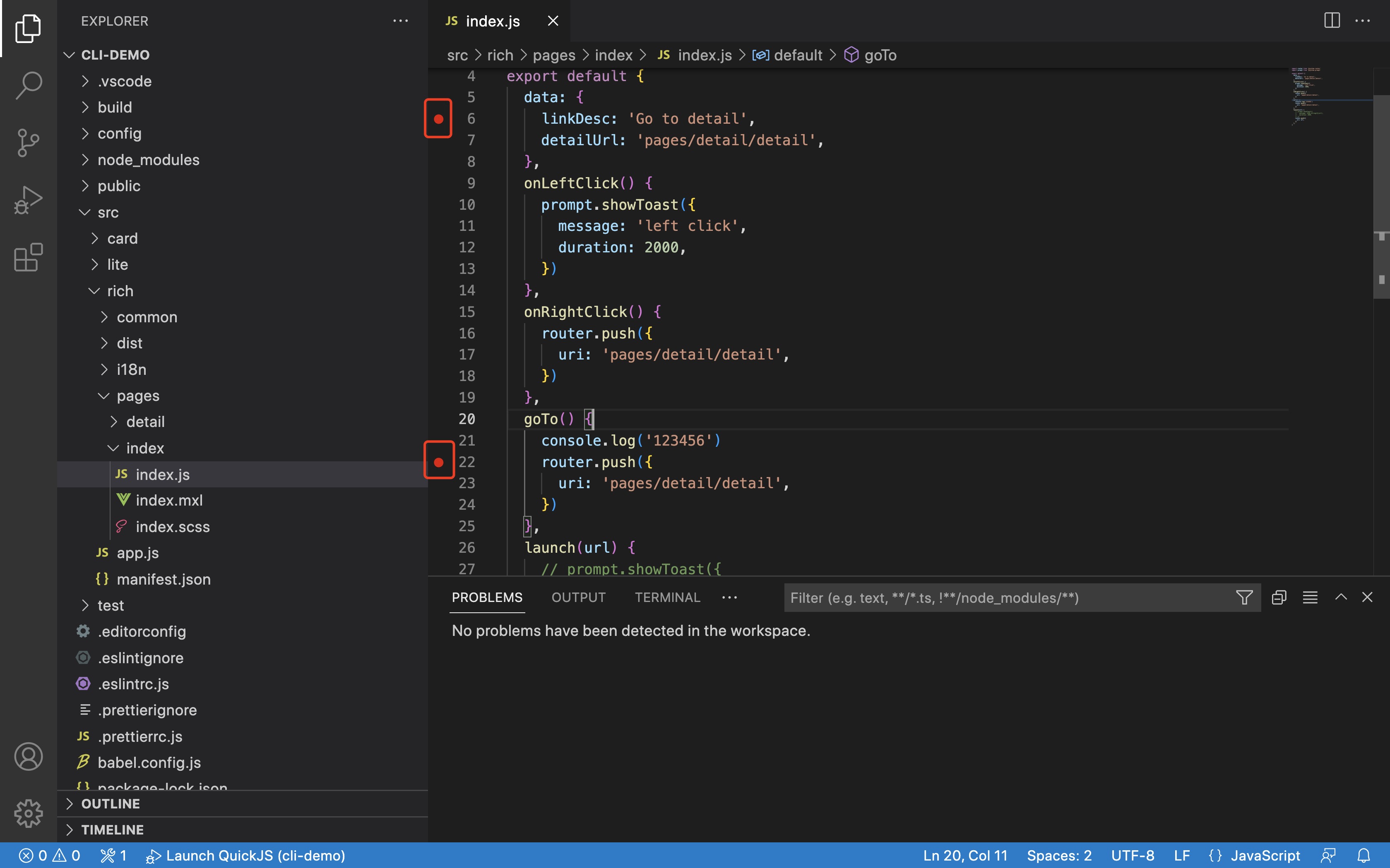Start Launch QuickJS debug configuration
The height and width of the screenshot is (868, 1390).
pos(245,855)
